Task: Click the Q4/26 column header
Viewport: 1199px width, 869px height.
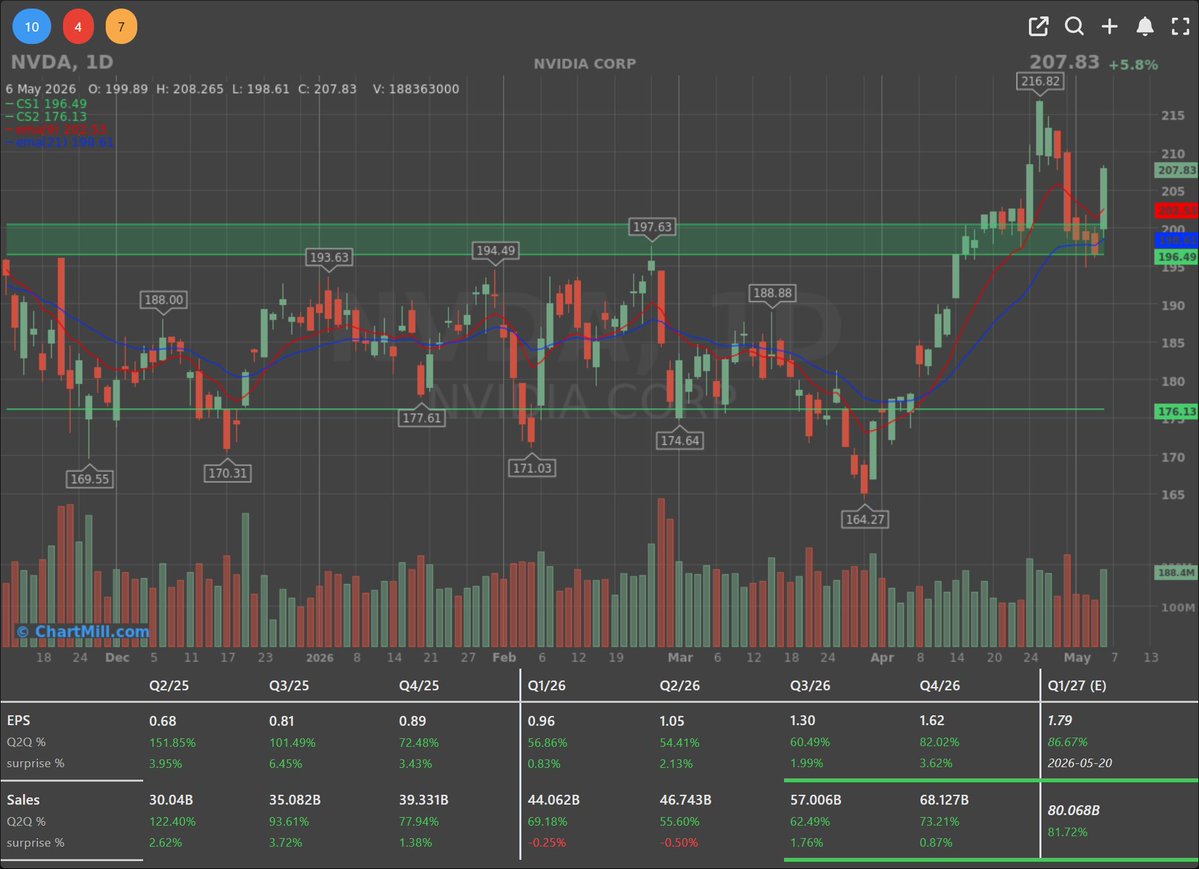Action: click(940, 685)
